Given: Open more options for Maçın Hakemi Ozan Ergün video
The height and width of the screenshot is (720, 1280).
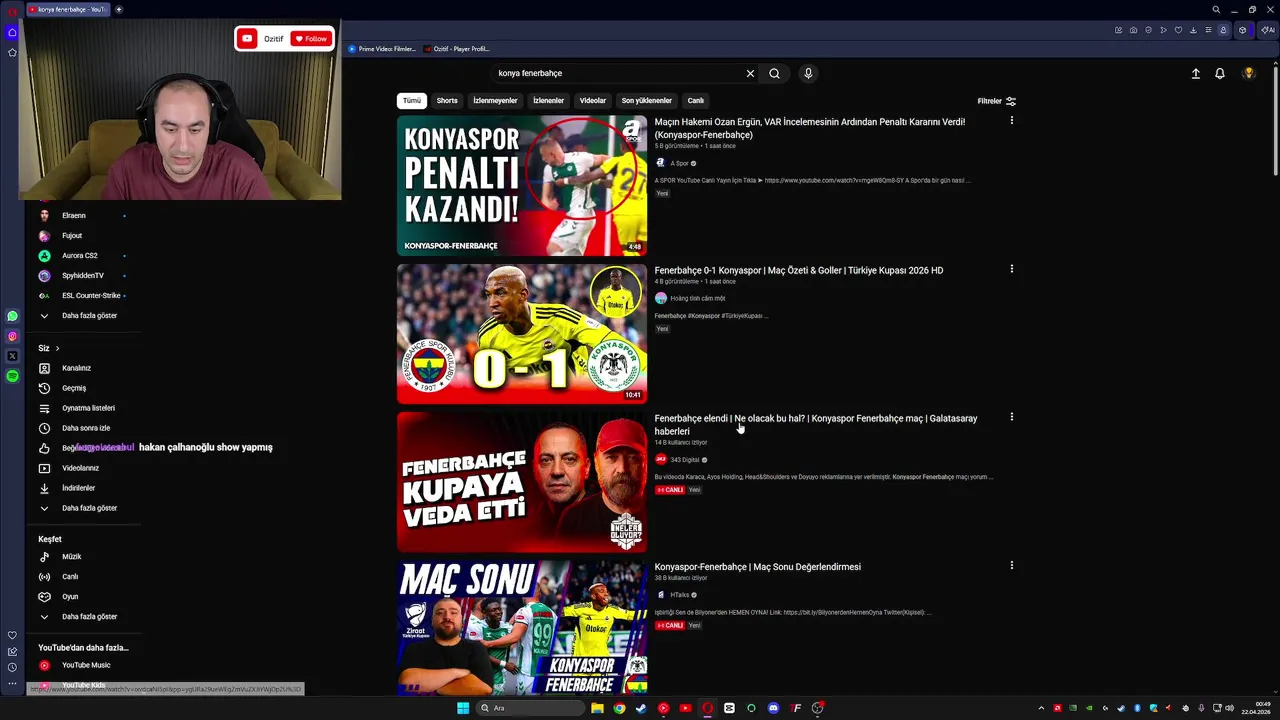Looking at the screenshot, I should pos(1011,121).
